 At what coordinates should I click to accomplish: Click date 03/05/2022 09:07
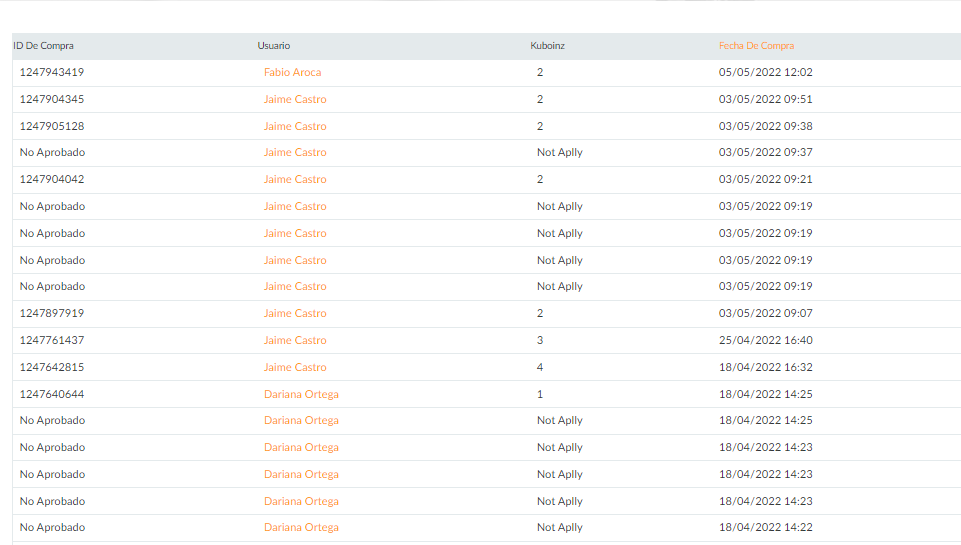[x=765, y=313]
